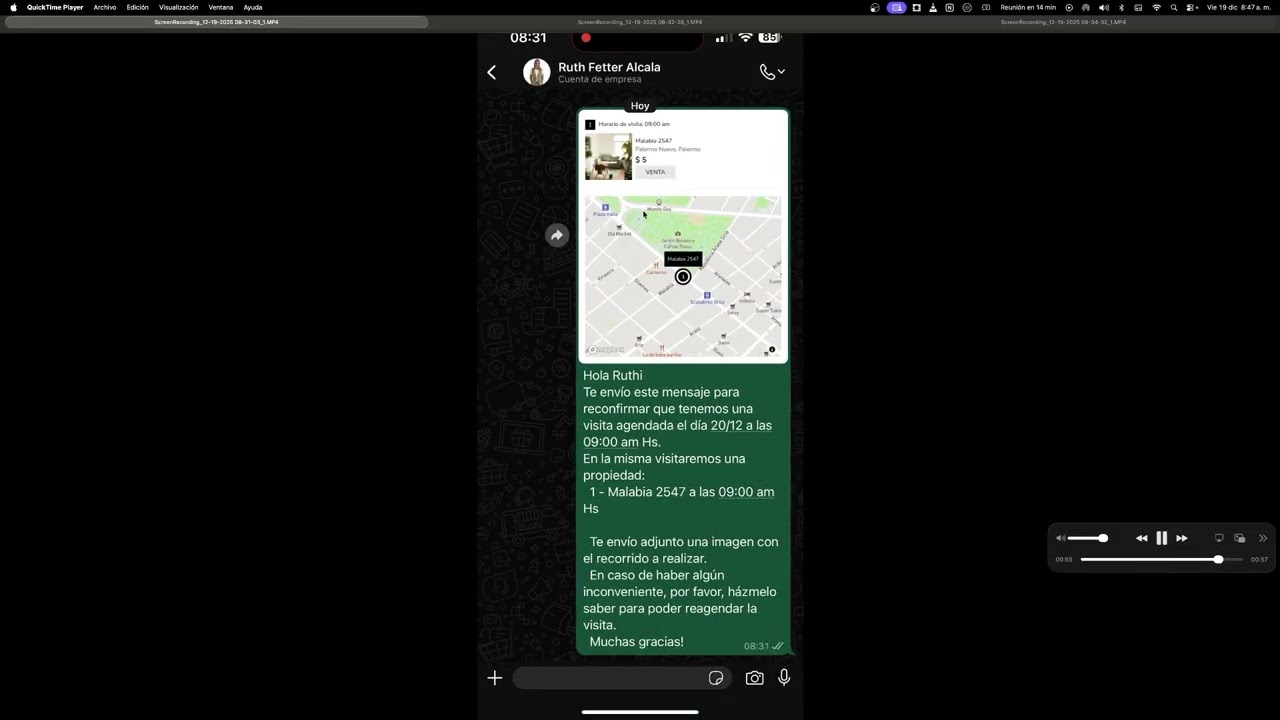Open the sticker picker icon
This screenshot has height=720, width=1280.
coord(716,678)
